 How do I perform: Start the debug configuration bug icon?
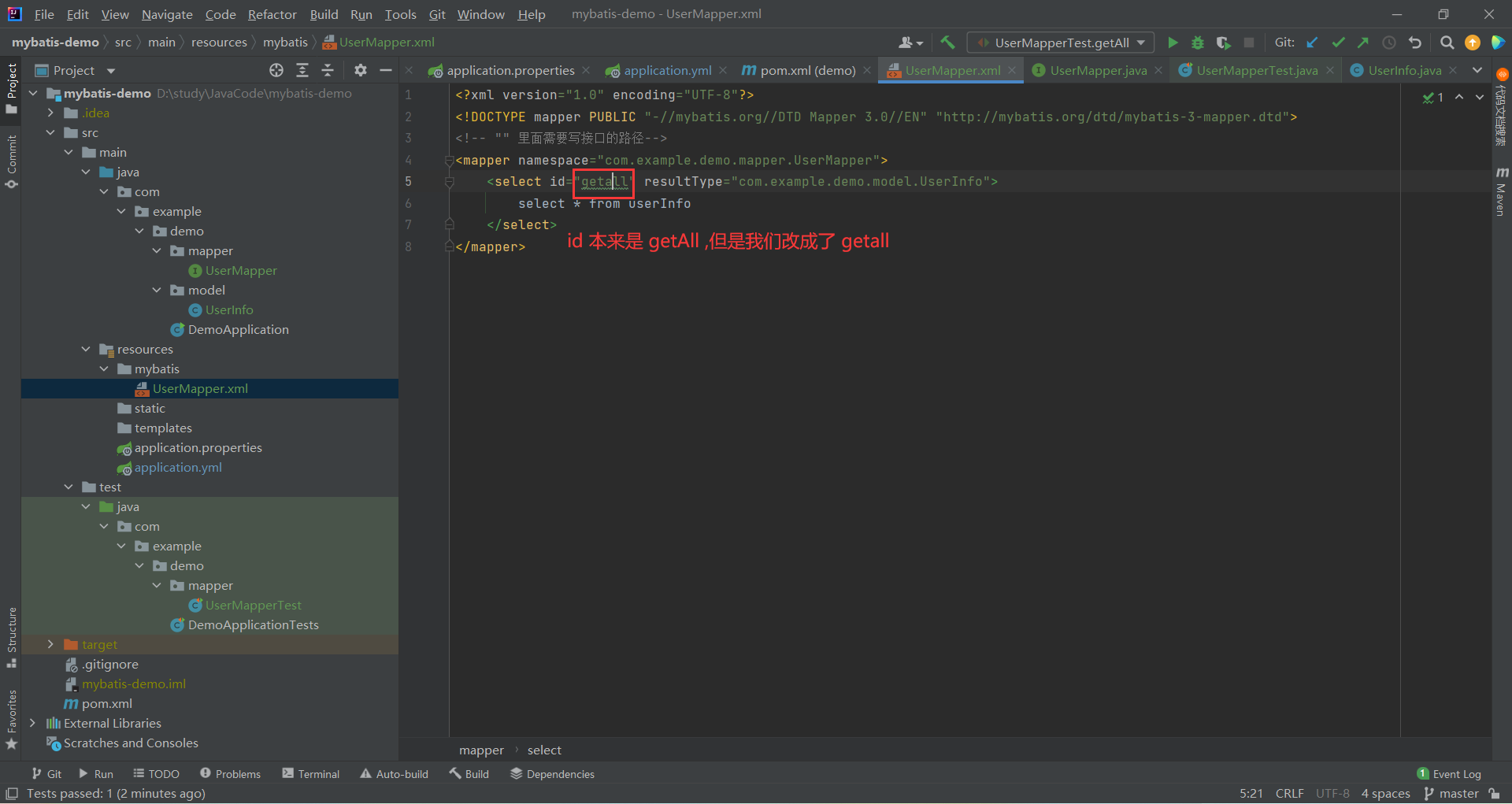pos(1198,43)
